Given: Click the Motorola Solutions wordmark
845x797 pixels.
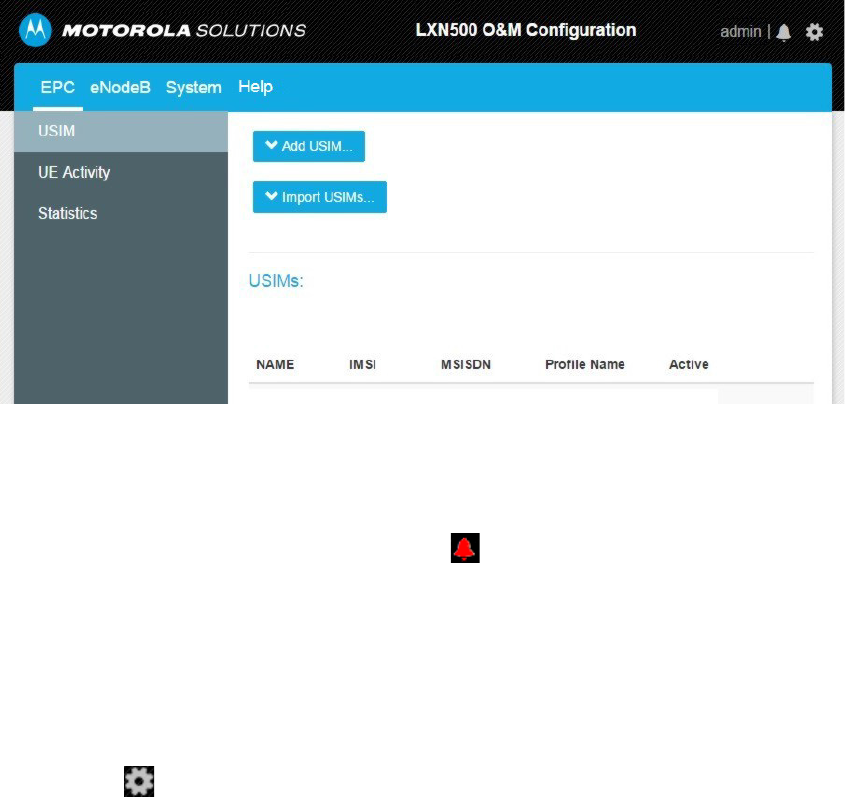Looking at the screenshot, I should (184, 31).
